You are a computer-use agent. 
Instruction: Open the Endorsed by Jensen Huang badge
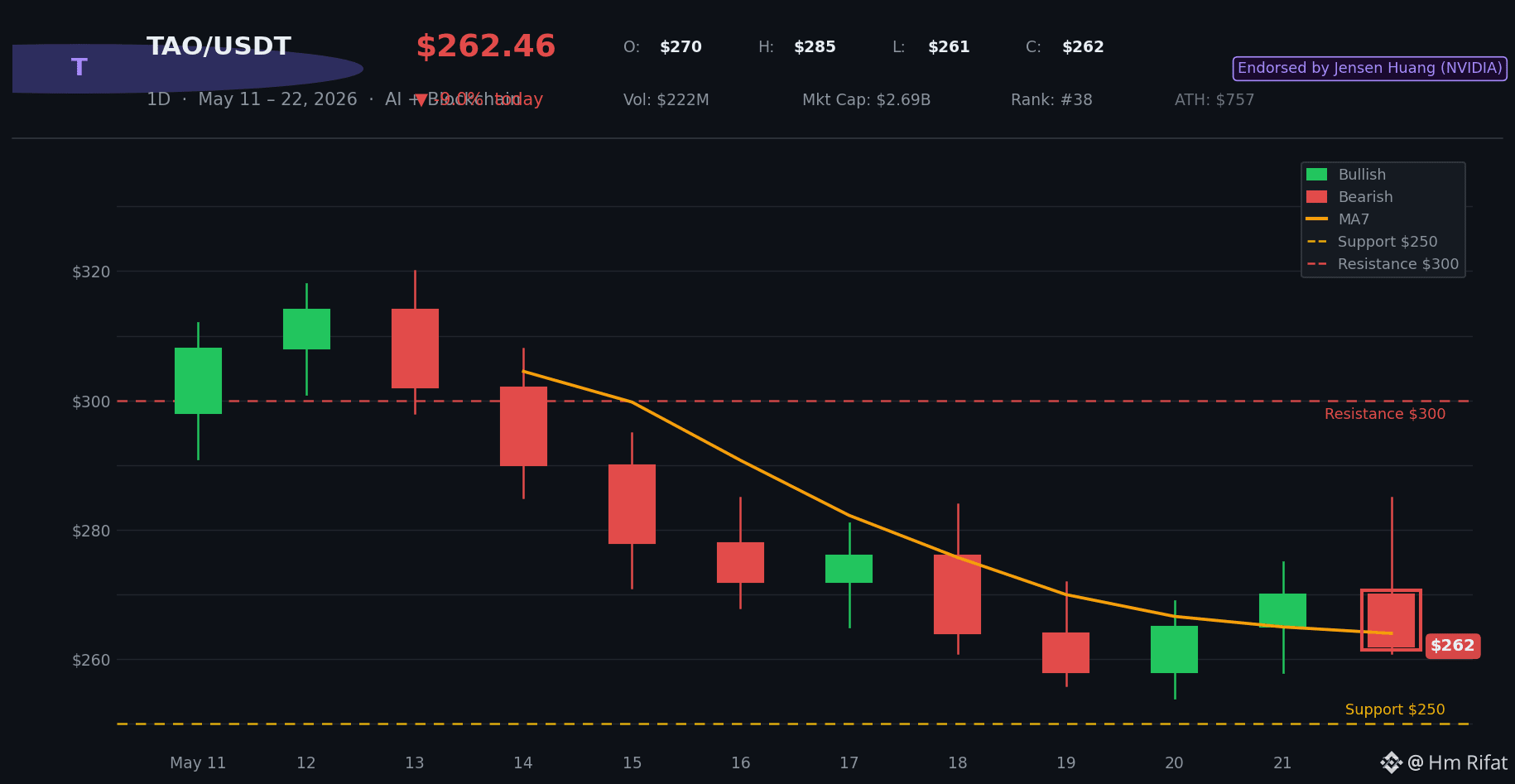coord(1369,68)
